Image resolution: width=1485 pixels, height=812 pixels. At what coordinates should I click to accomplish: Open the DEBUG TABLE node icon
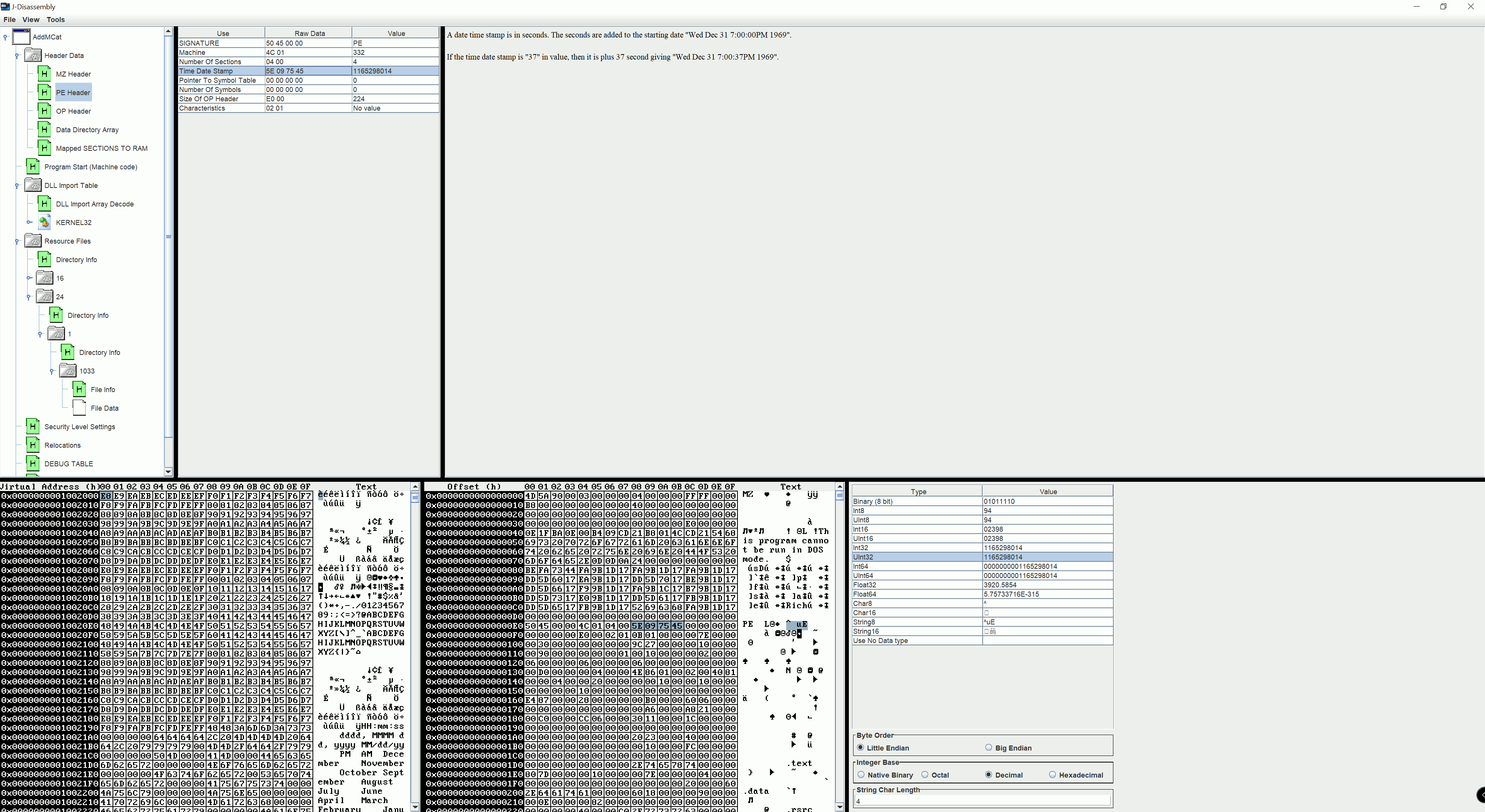coord(33,463)
